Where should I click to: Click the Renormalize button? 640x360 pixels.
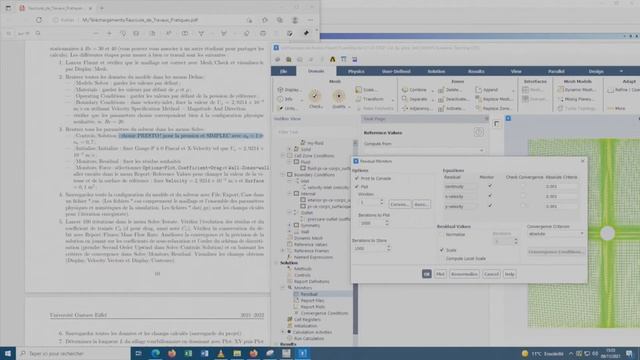pos(464,274)
